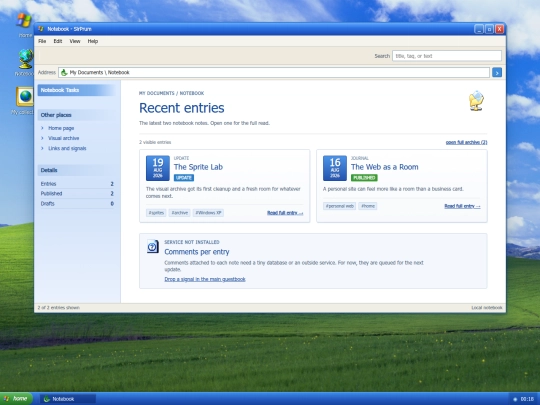This screenshot has width=540, height=405.
Task: Follow Drop a signal in the main guestbook
Action: click(205, 279)
